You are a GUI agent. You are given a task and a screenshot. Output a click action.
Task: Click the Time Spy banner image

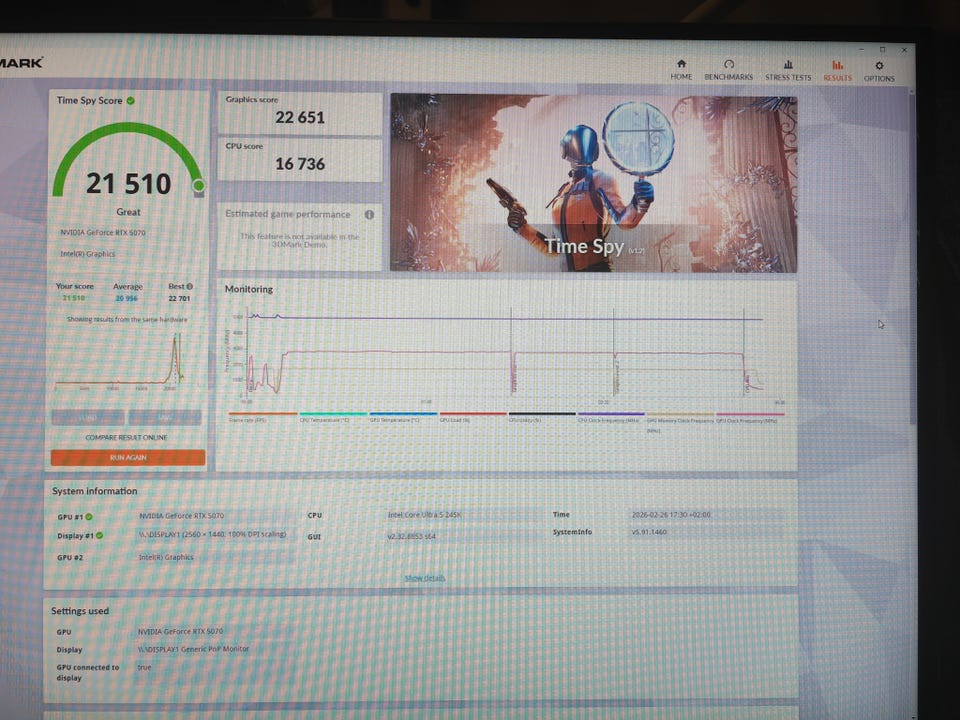click(x=593, y=182)
